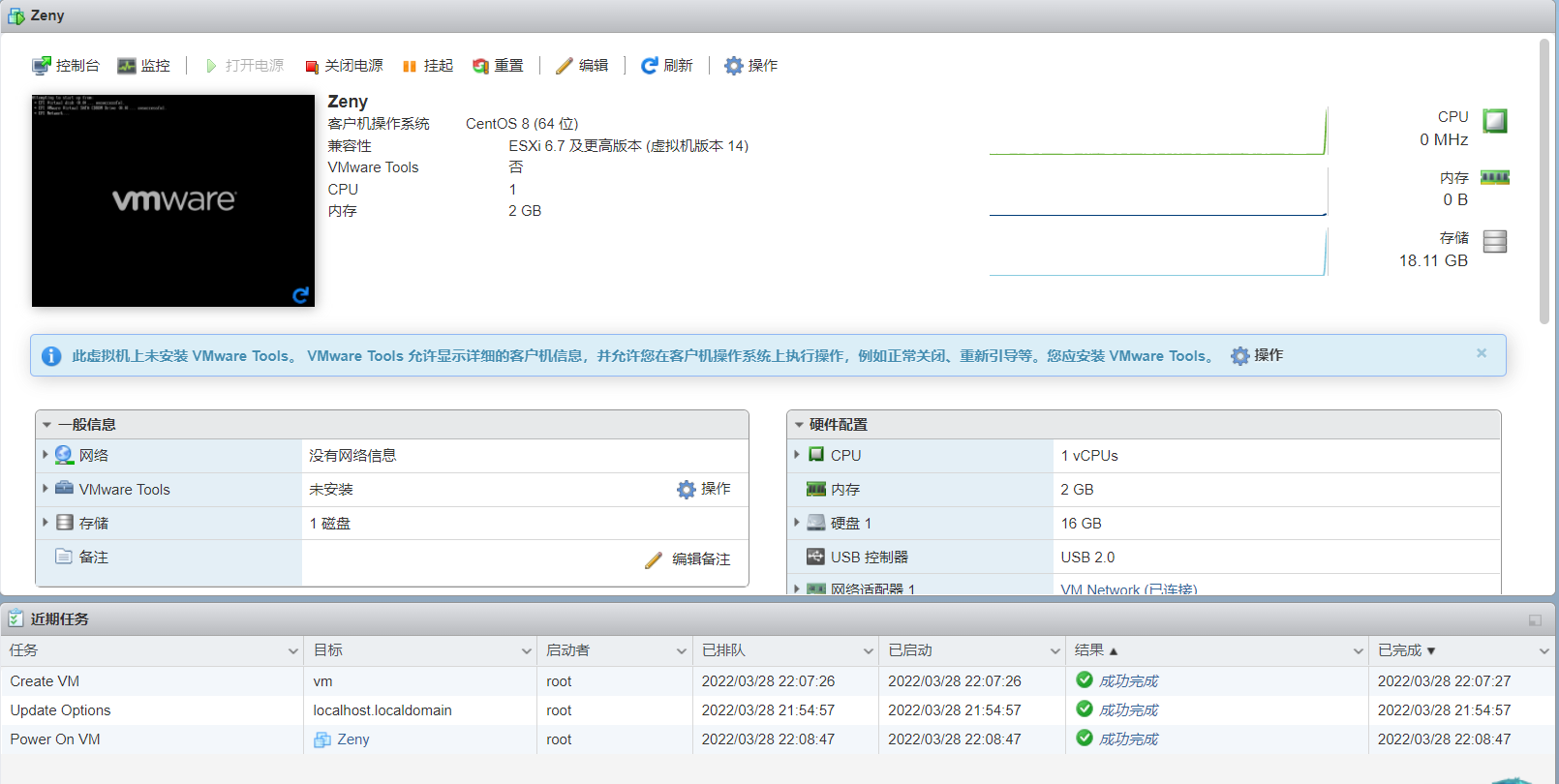Open the 操作 actions menu in toolbar
This screenshot has height=784, width=1559.
[751, 66]
